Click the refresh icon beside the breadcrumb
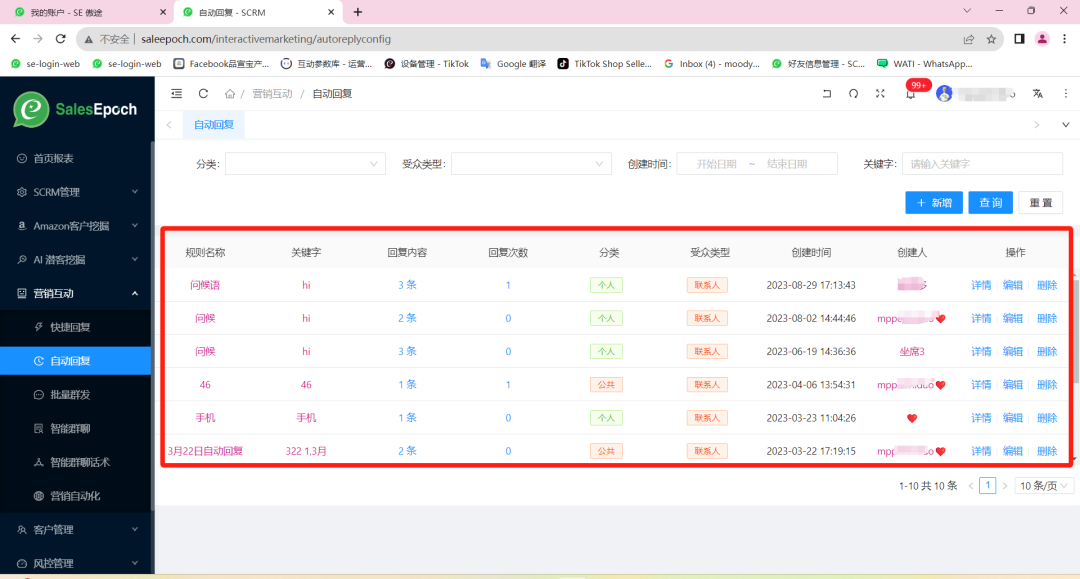Viewport: 1080px width, 579px height. pos(203,94)
